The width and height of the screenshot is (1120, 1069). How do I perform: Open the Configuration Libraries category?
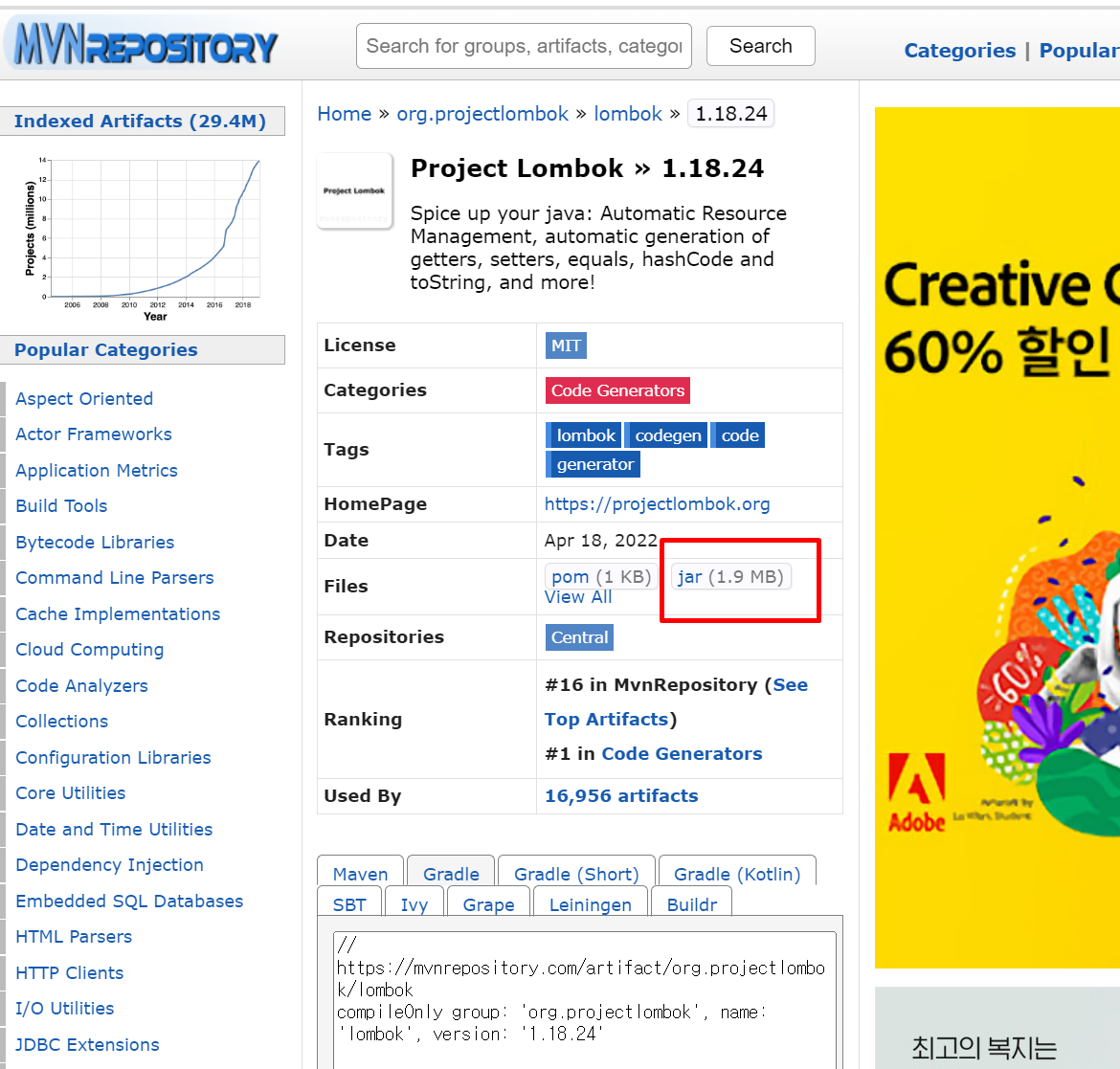[114, 758]
